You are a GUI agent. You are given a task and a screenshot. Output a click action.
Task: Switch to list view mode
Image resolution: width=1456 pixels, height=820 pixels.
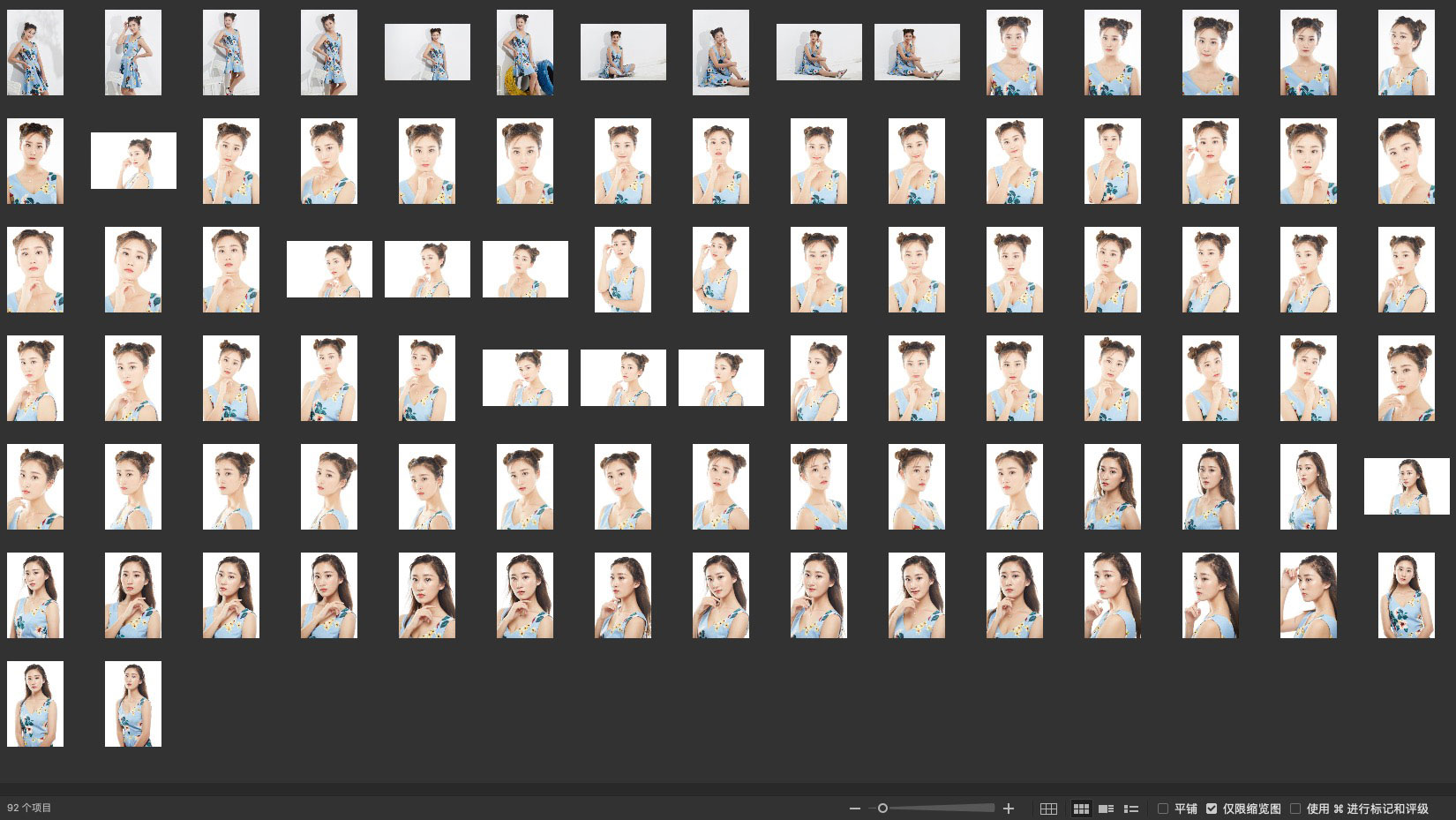point(1131,809)
